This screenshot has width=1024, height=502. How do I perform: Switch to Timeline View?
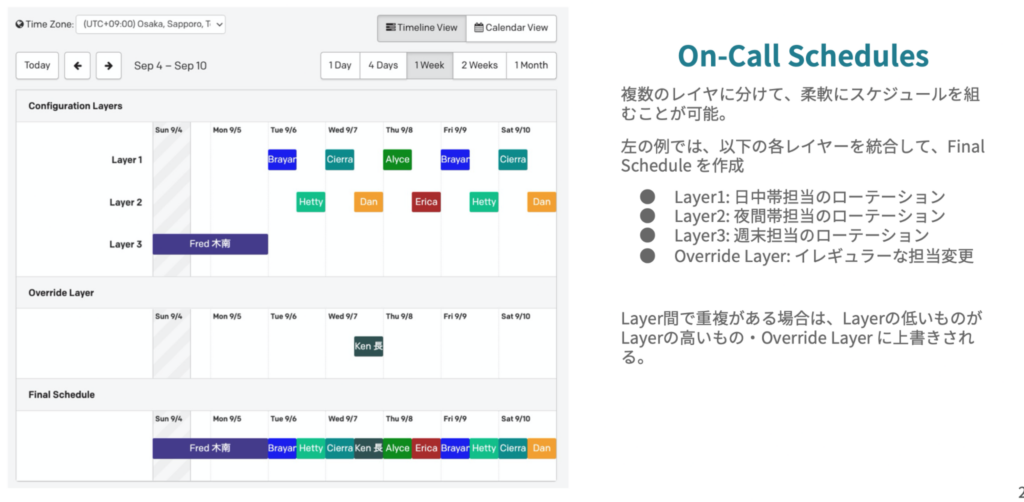coord(421,28)
